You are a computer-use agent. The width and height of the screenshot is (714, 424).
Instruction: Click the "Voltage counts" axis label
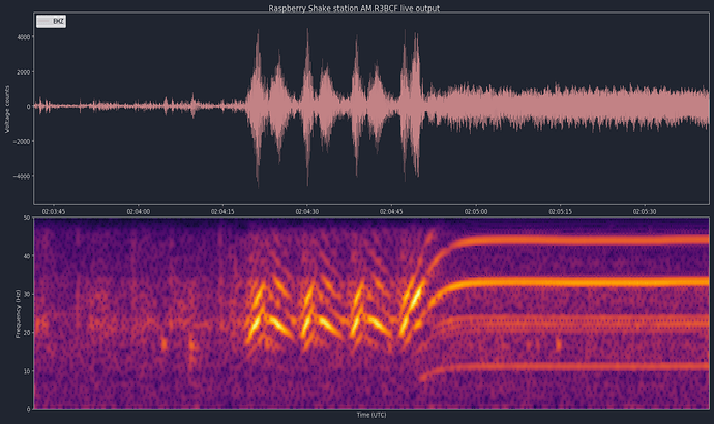pos(7,109)
